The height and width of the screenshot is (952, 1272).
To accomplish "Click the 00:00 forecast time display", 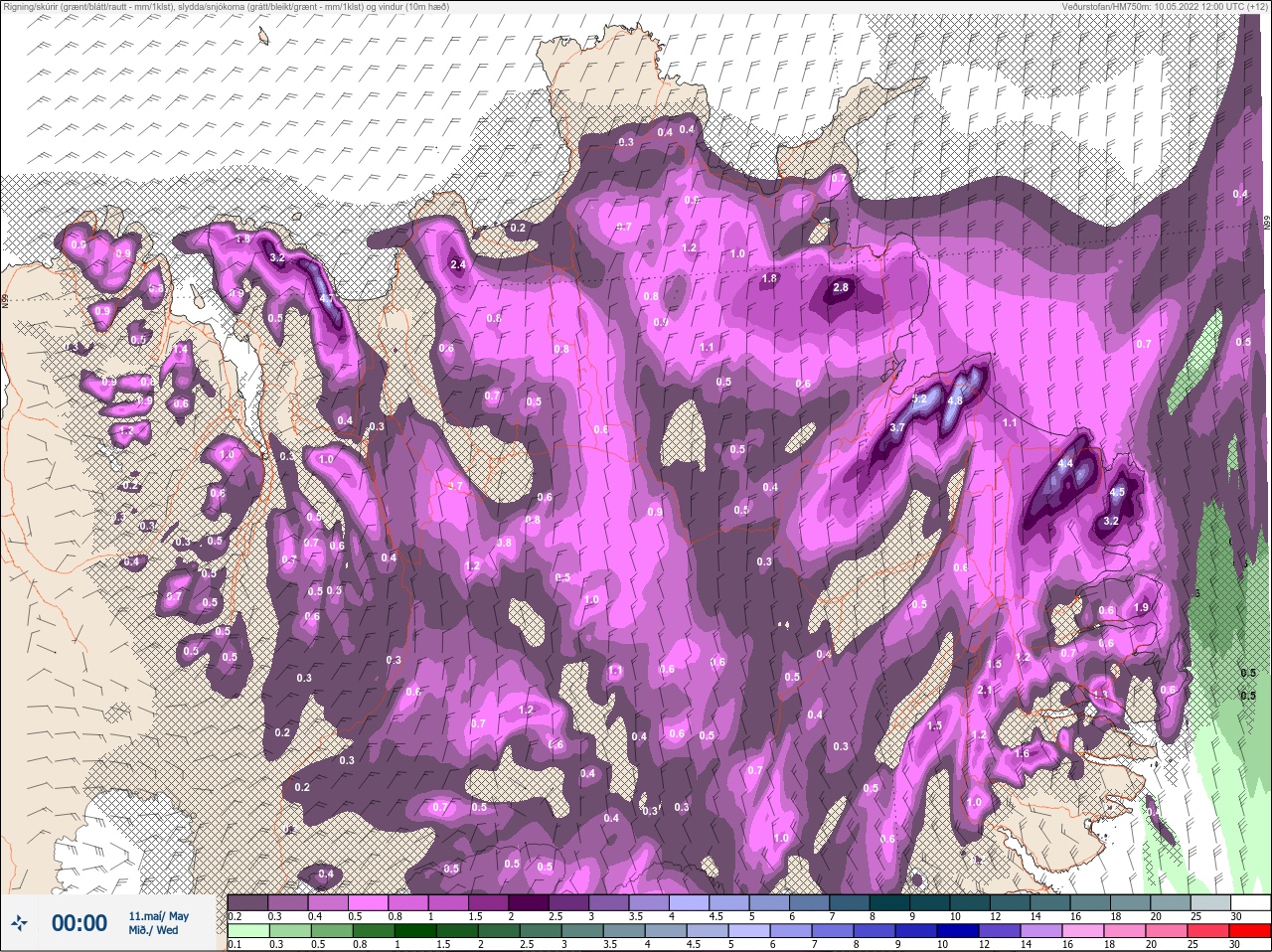I will tap(79, 923).
